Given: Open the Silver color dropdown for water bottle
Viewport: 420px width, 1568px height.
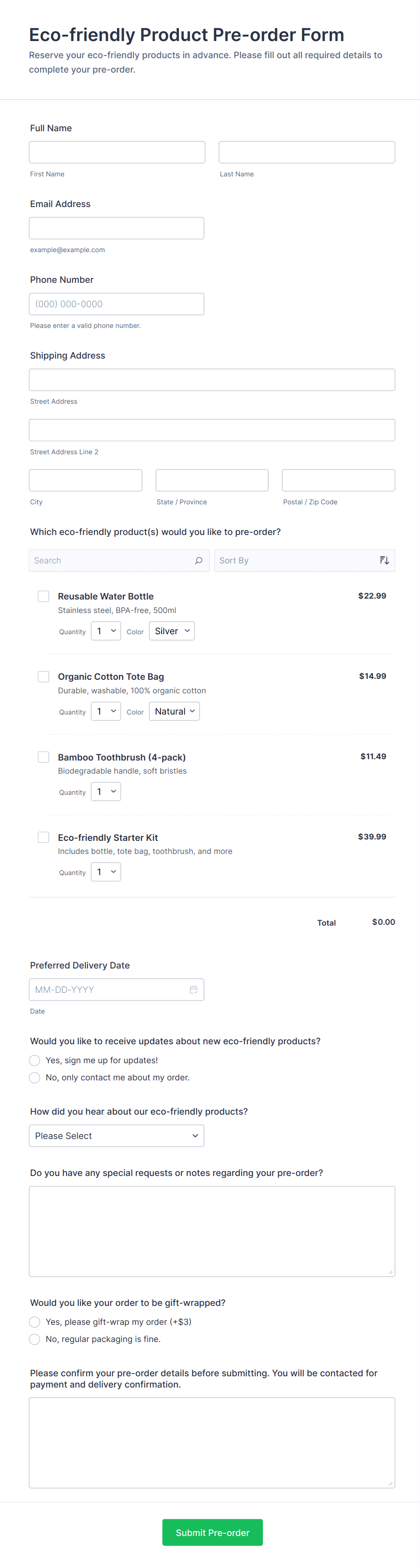Looking at the screenshot, I should [x=172, y=631].
